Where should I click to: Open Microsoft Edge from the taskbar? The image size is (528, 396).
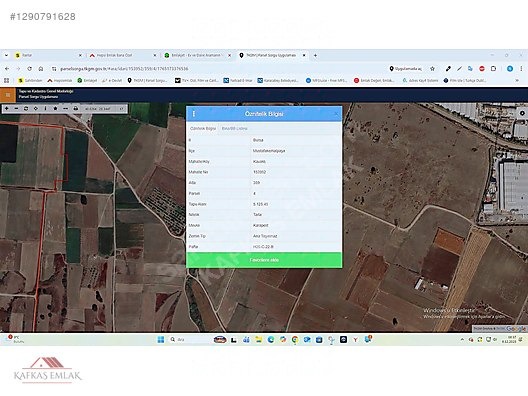coord(271,339)
